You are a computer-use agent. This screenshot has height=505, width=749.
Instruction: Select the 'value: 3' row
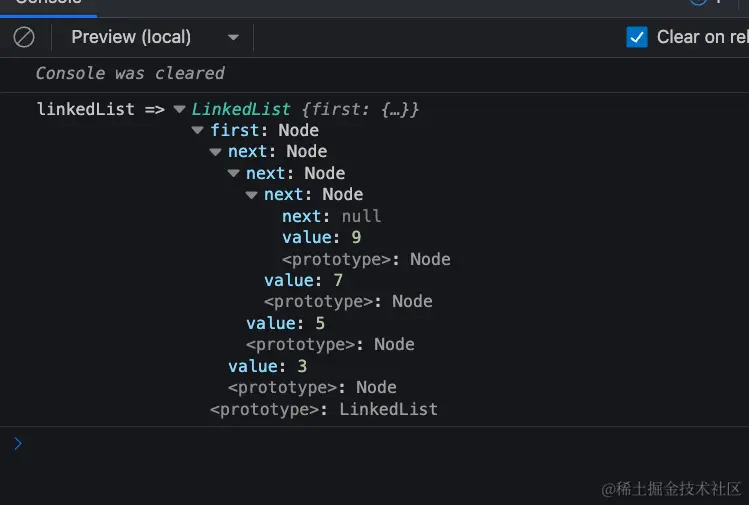tap(268, 366)
